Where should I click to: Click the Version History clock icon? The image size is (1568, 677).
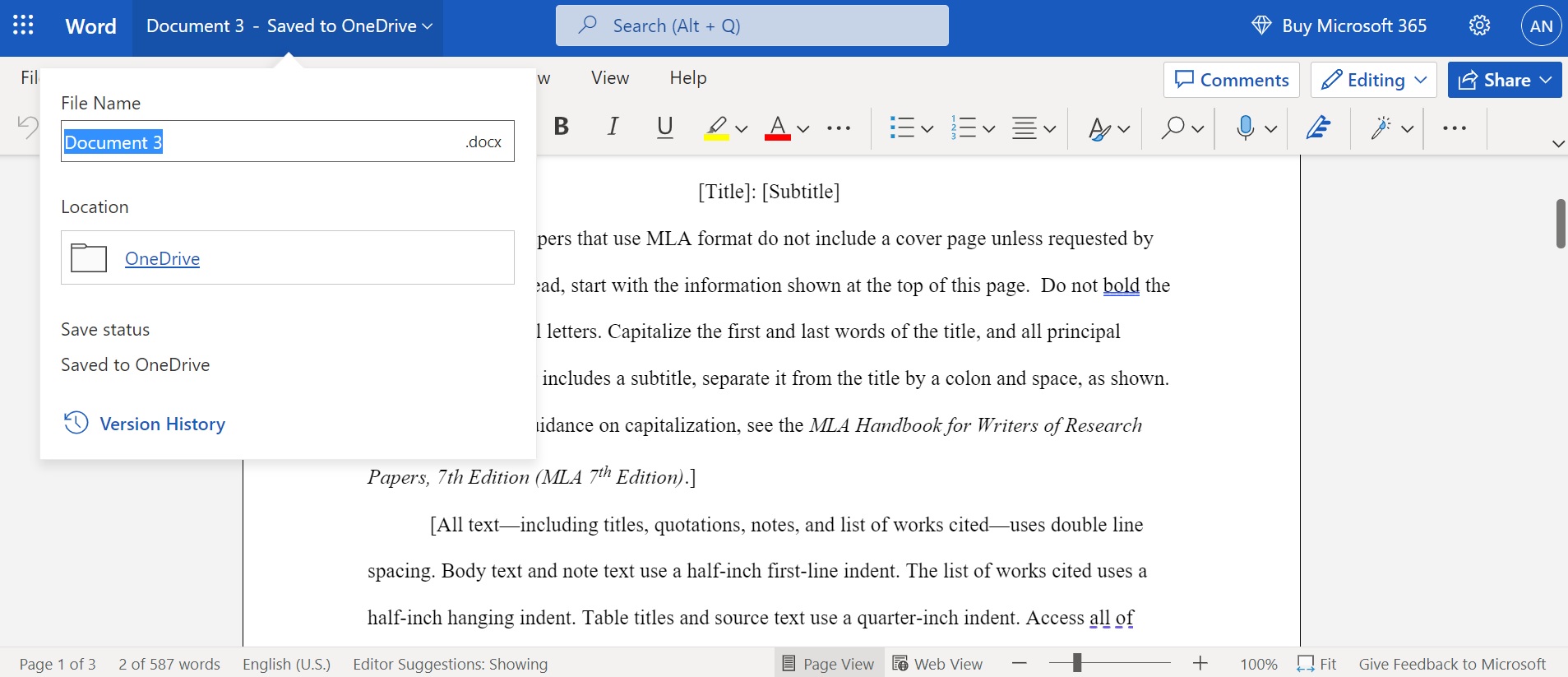pyautogui.click(x=76, y=423)
